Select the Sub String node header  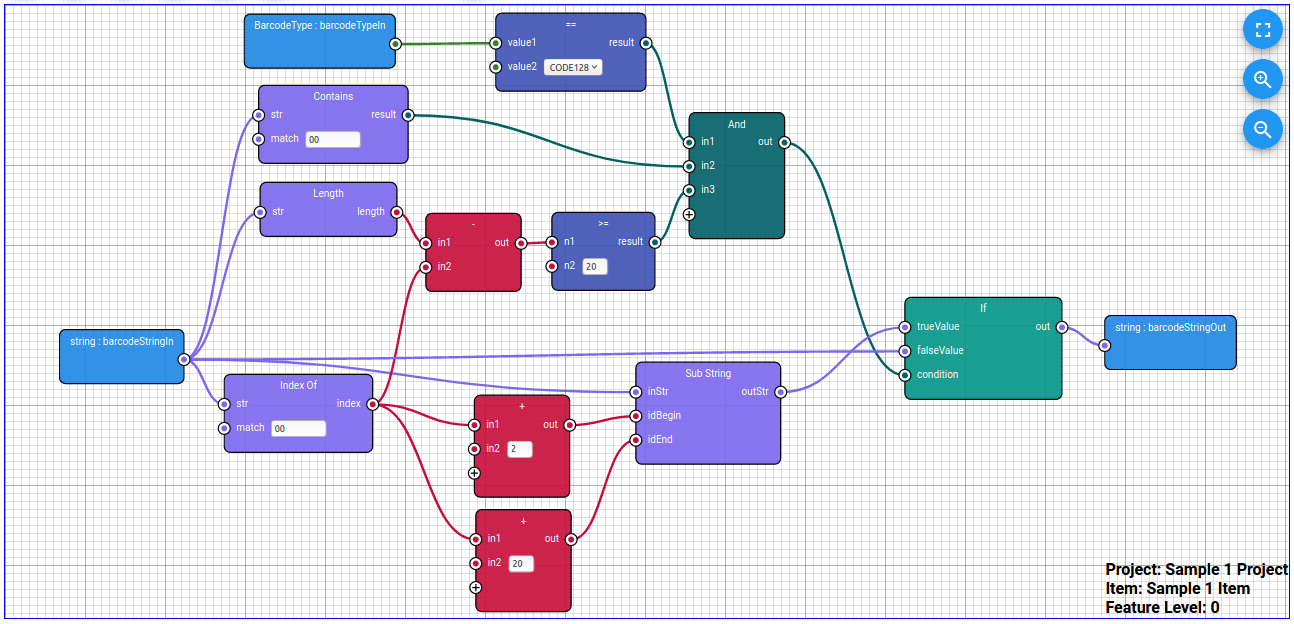[x=707, y=373]
